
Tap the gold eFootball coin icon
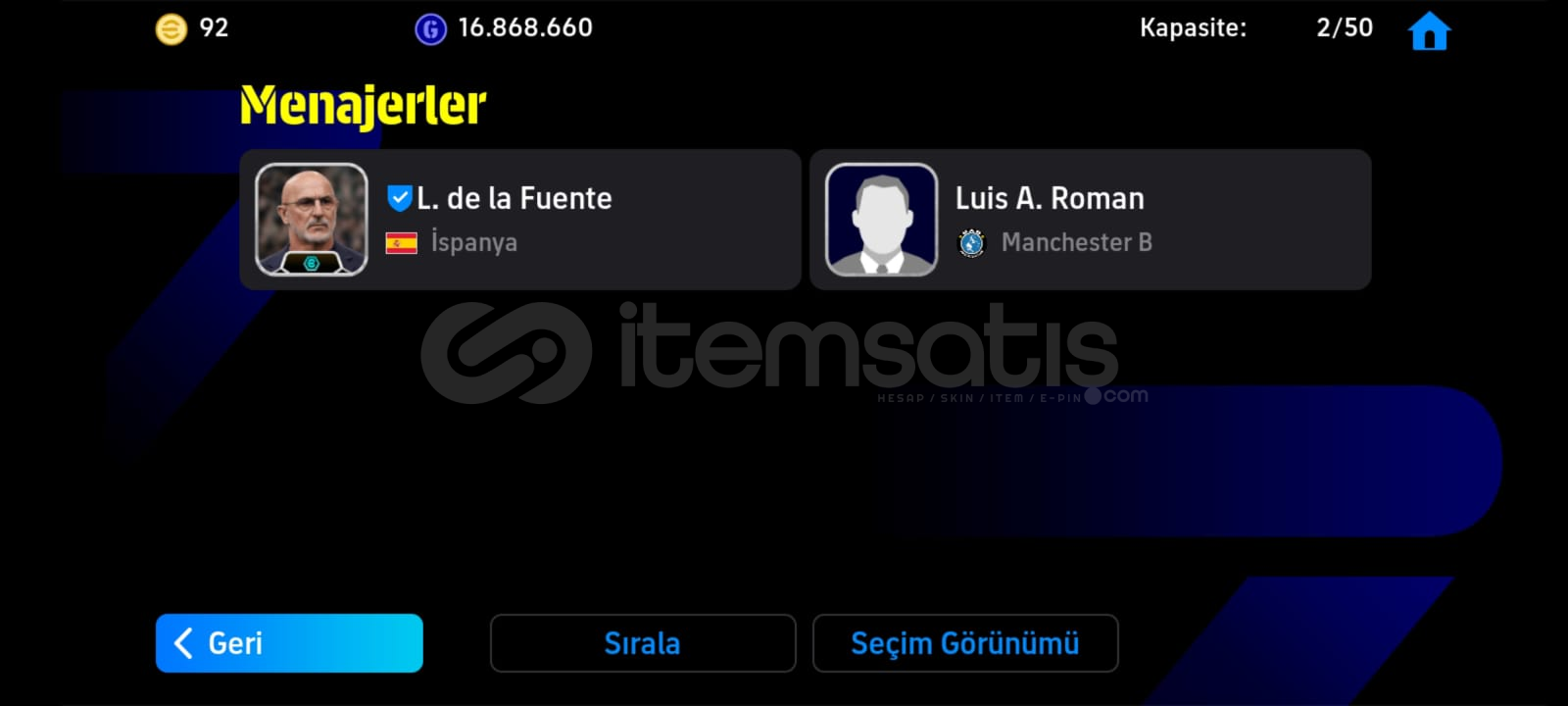tap(171, 29)
